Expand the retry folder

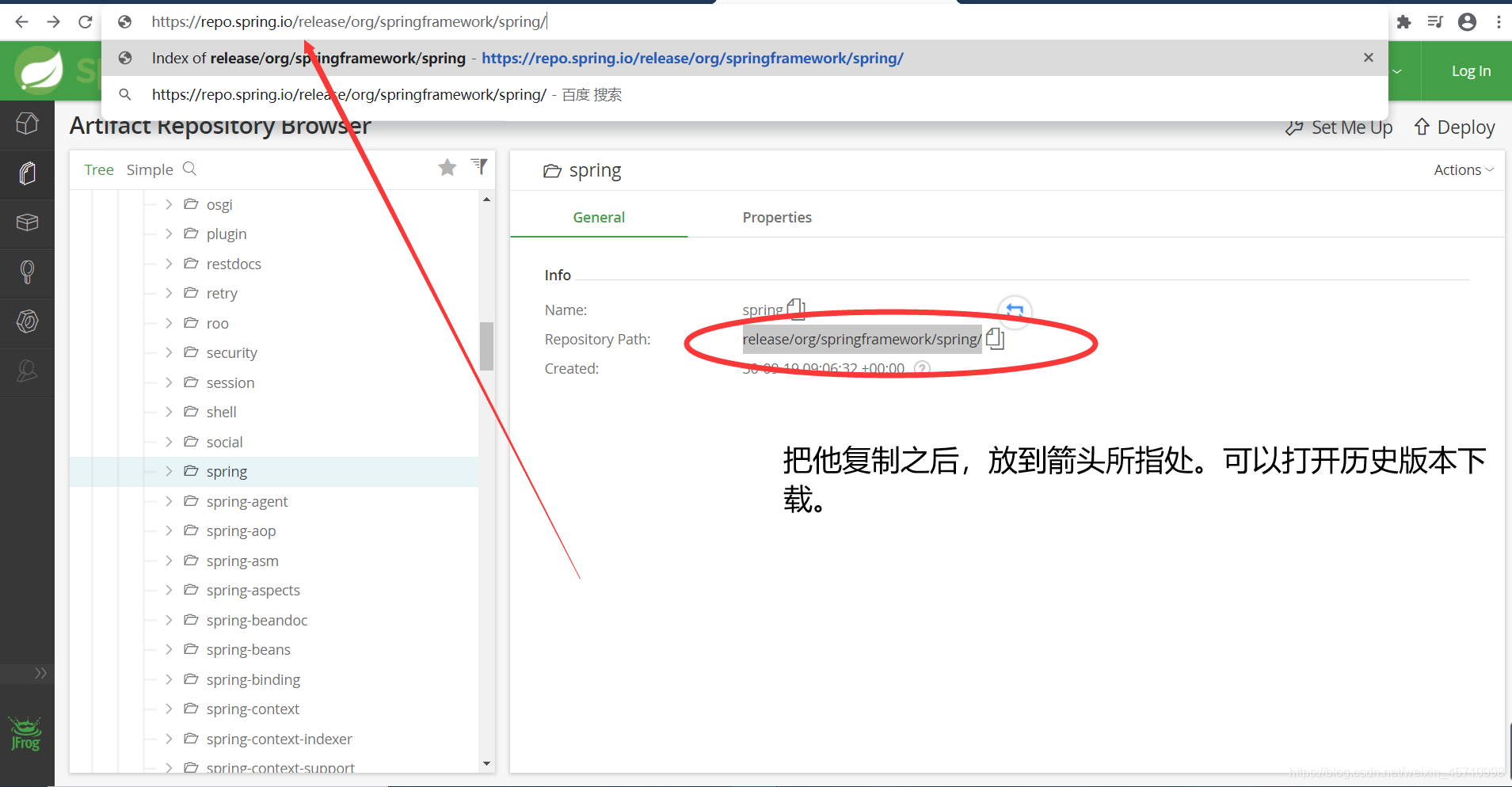(x=169, y=293)
